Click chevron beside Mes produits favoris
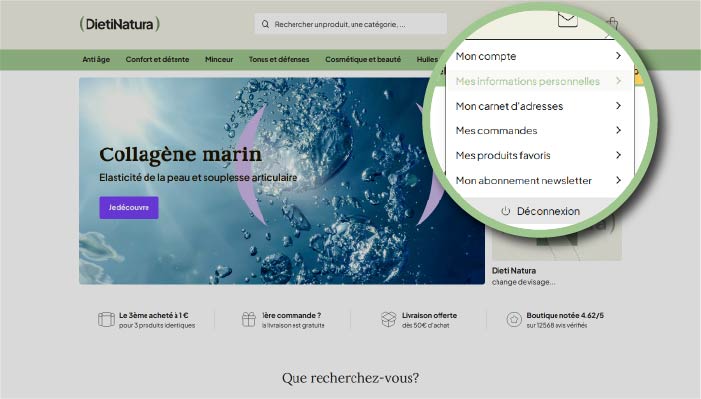This screenshot has height=399, width=701. [618, 155]
